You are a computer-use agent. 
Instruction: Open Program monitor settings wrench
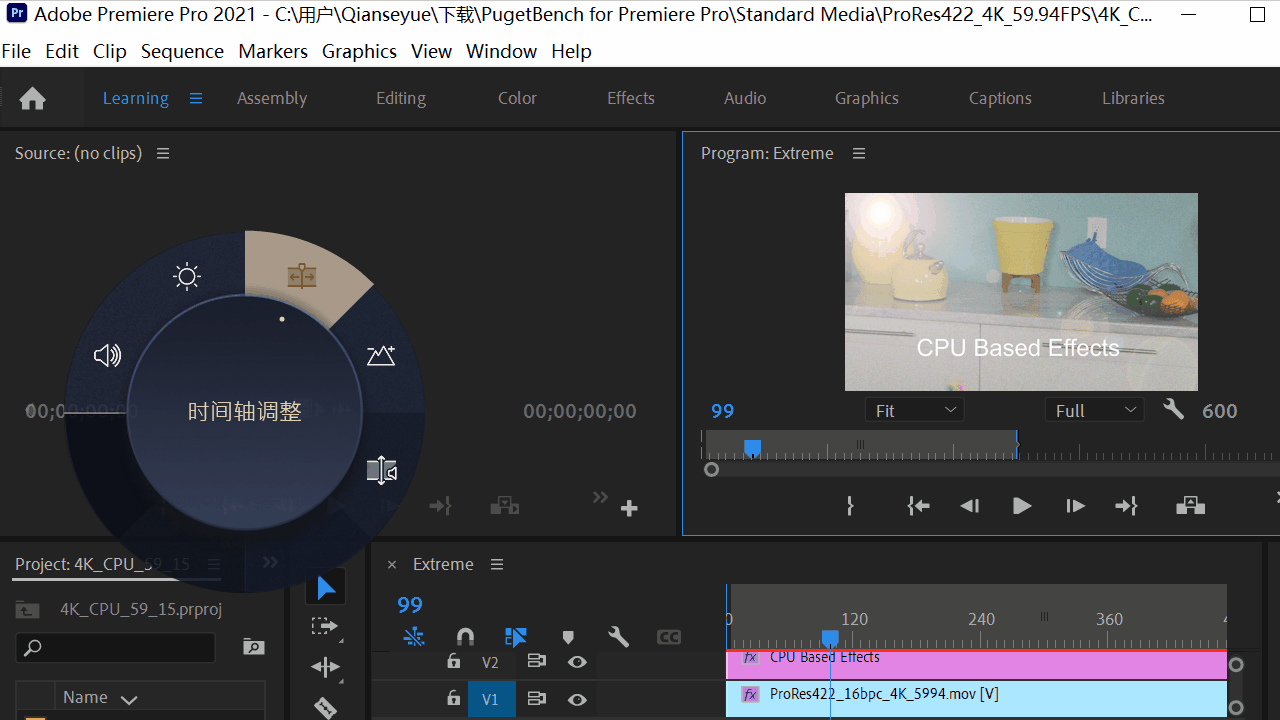point(1174,410)
